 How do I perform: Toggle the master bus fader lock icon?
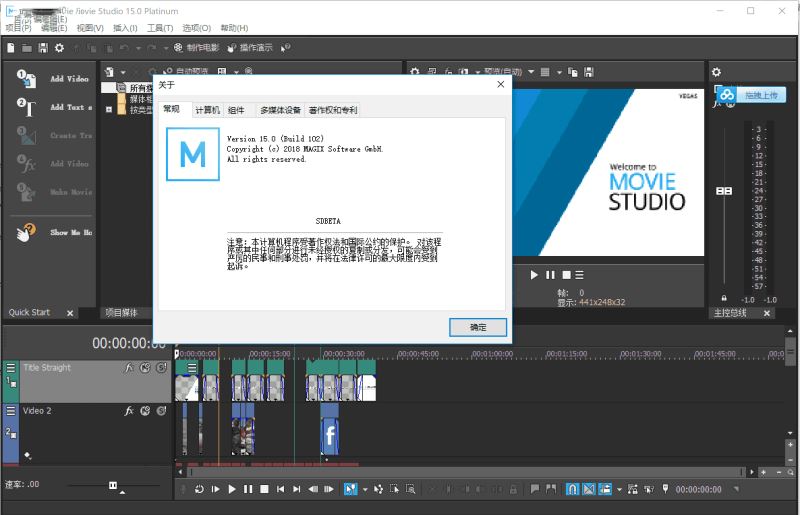click(724, 298)
